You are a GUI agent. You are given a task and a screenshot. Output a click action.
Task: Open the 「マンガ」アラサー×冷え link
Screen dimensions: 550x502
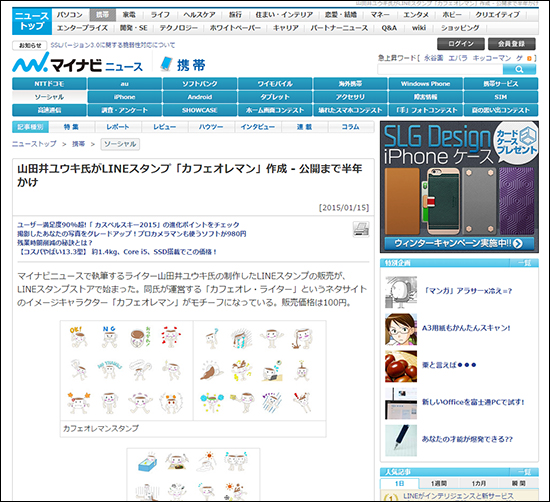pos(467,291)
